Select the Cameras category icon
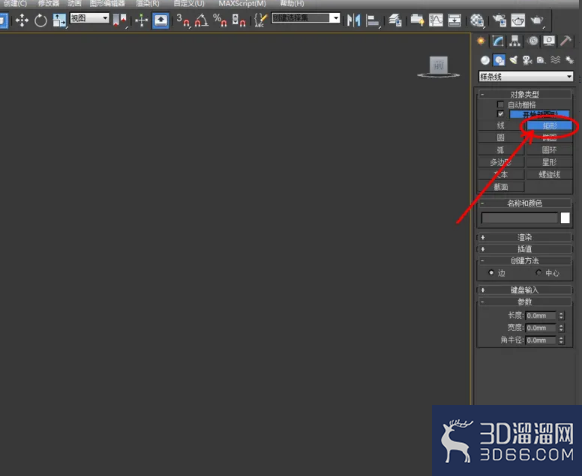The height and width of the screenshot is (476, 582). pos(527,60)
